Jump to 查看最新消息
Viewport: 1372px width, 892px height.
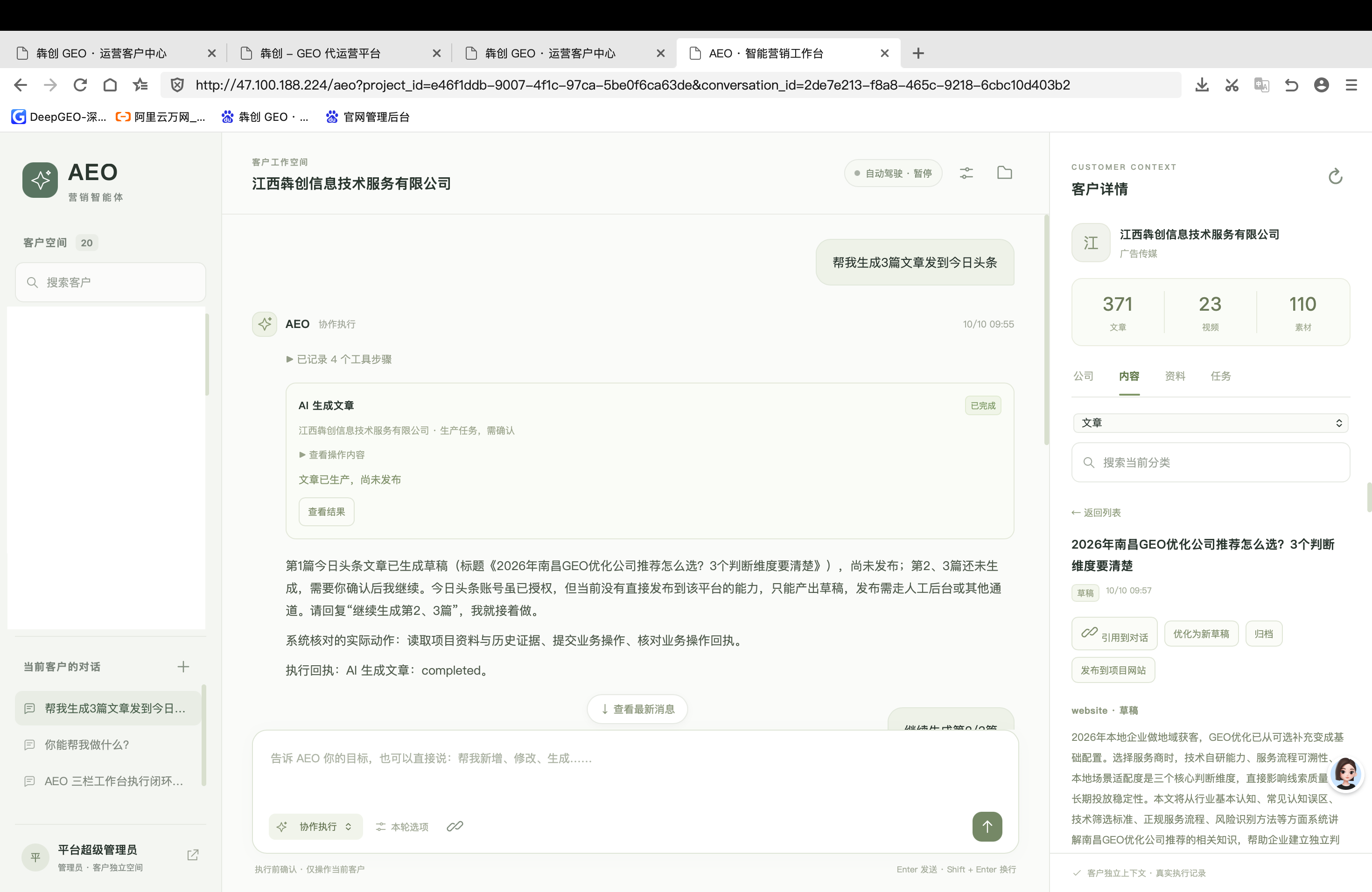coord(637,709)
